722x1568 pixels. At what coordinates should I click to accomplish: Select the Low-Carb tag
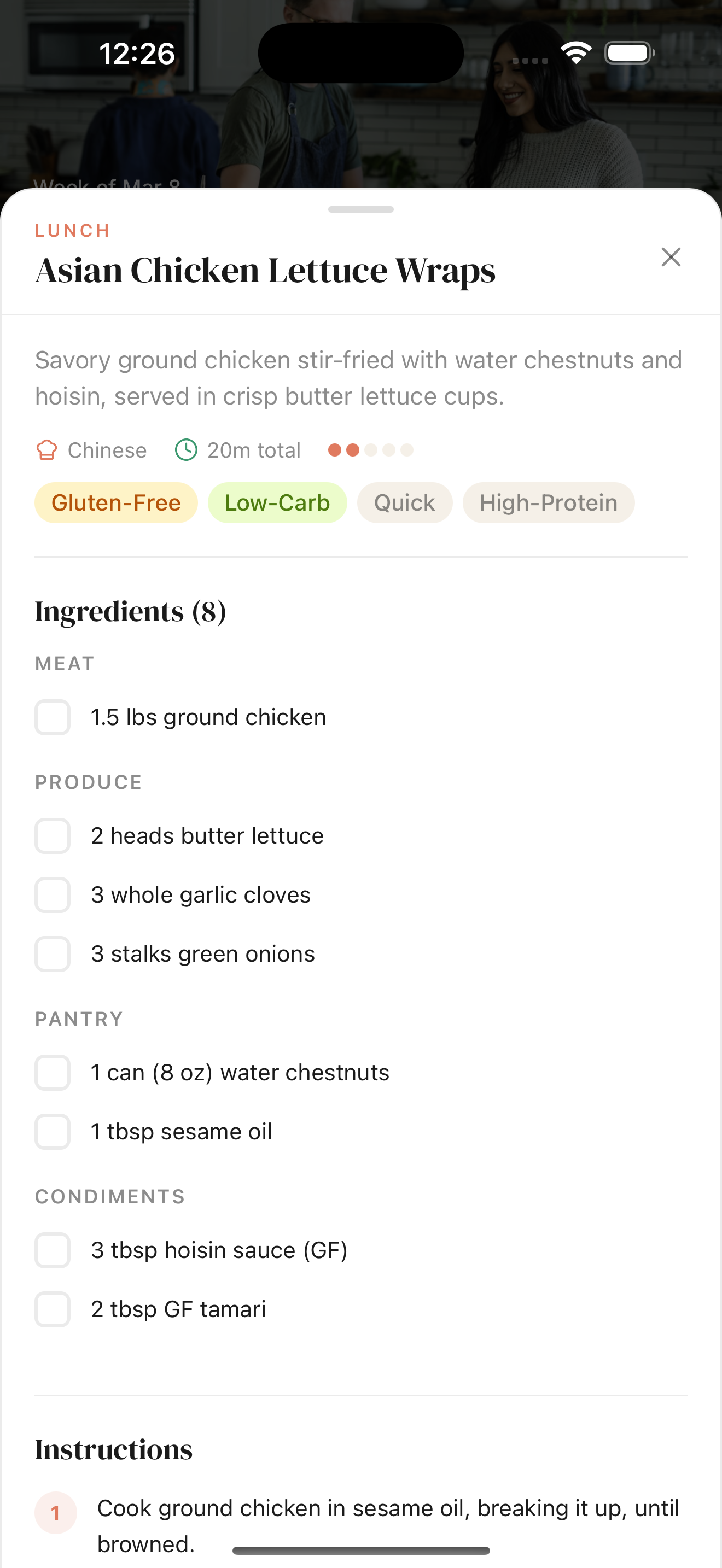click(x=277, y=502)
